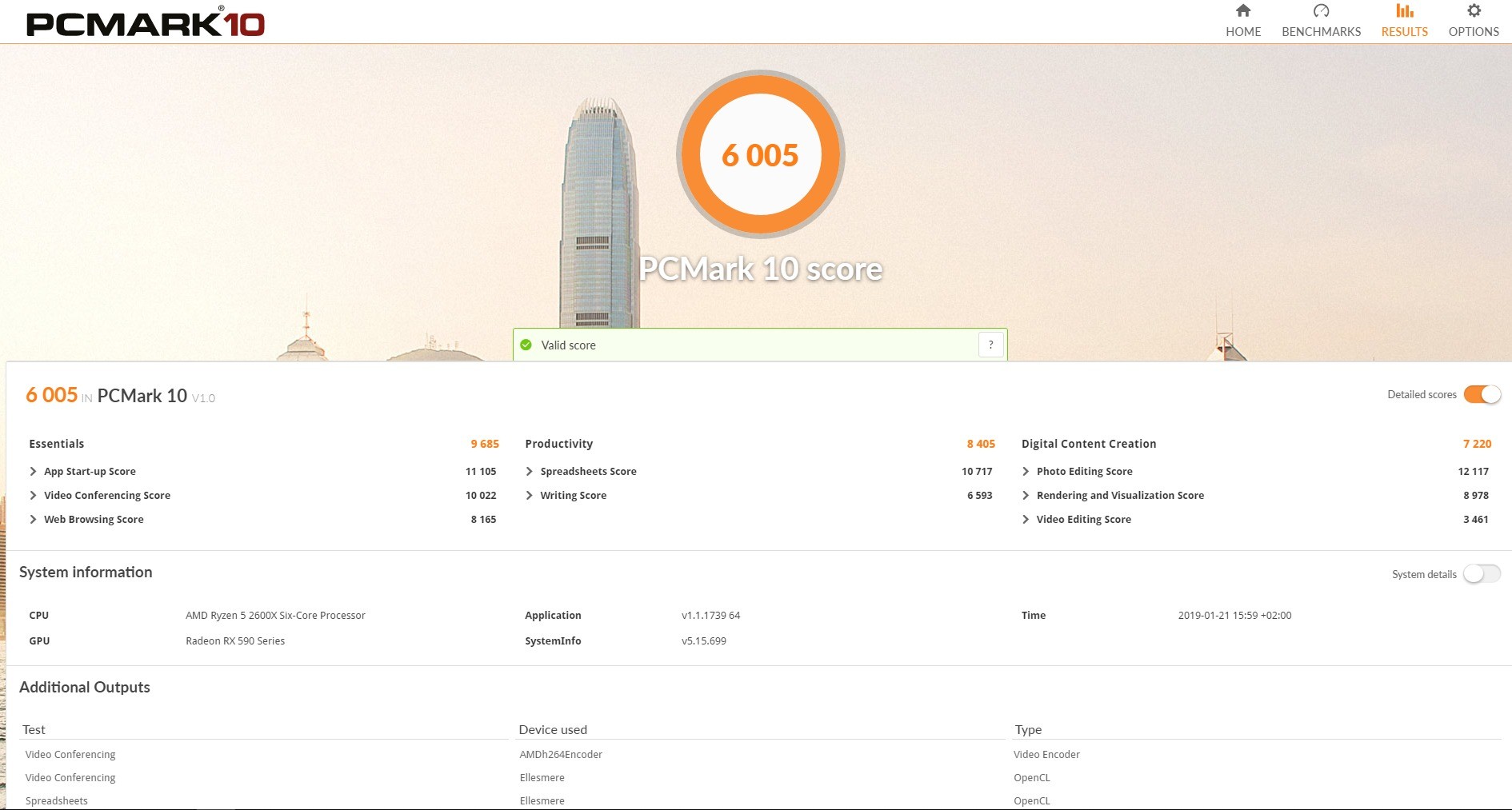Click the PCMark 10 logo
1512x810 pixels.
tap(146, 22)
